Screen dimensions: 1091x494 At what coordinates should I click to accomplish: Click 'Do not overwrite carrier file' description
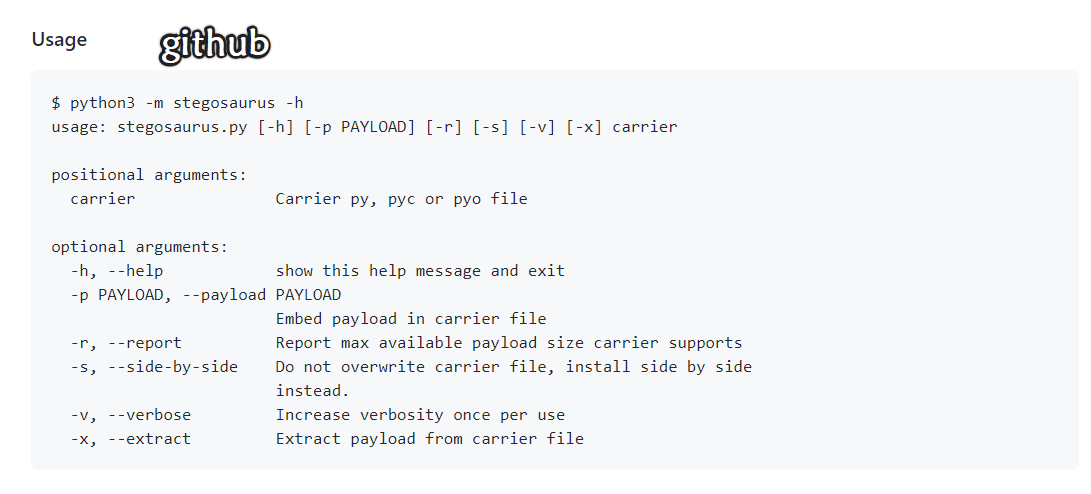click(513, 367)
